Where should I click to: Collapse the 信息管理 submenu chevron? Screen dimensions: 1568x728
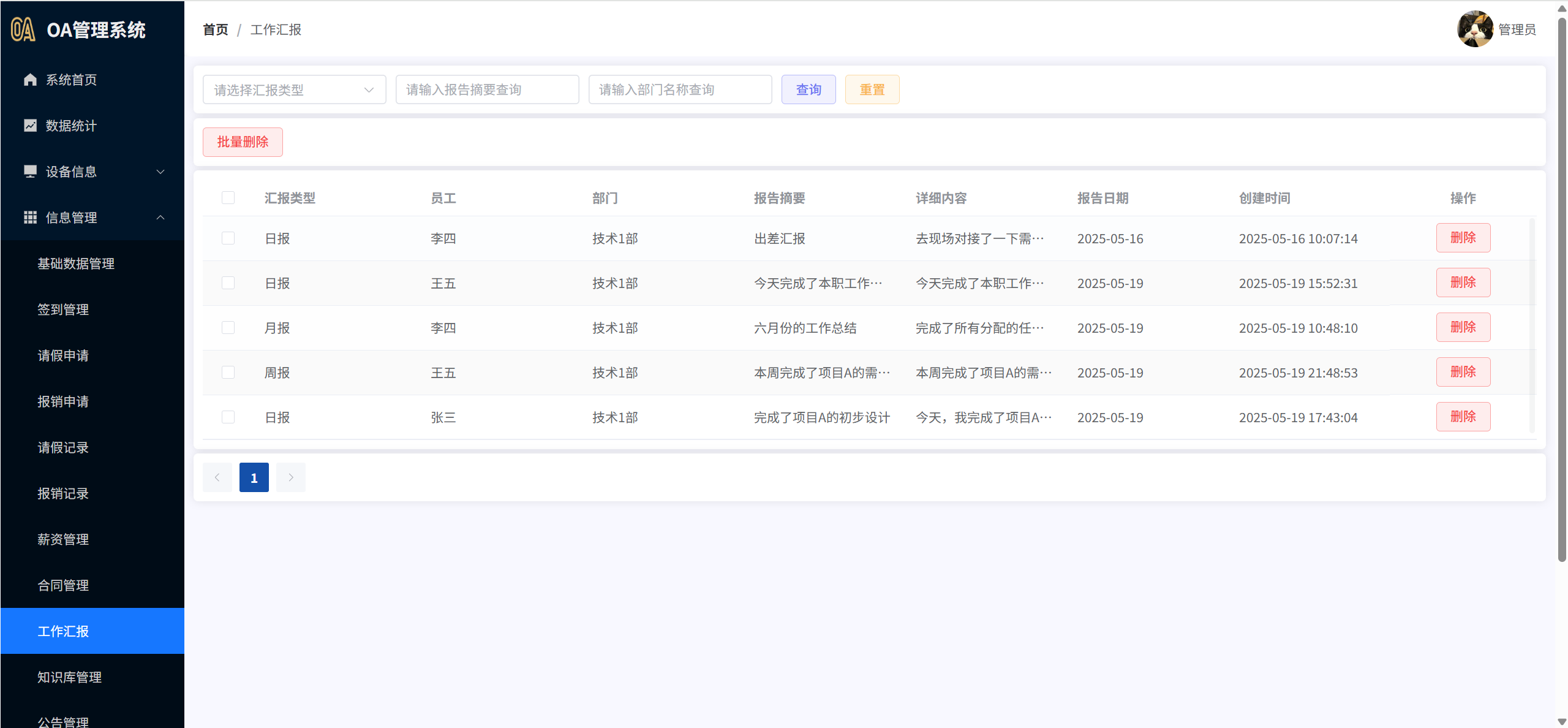coord(160,218)
